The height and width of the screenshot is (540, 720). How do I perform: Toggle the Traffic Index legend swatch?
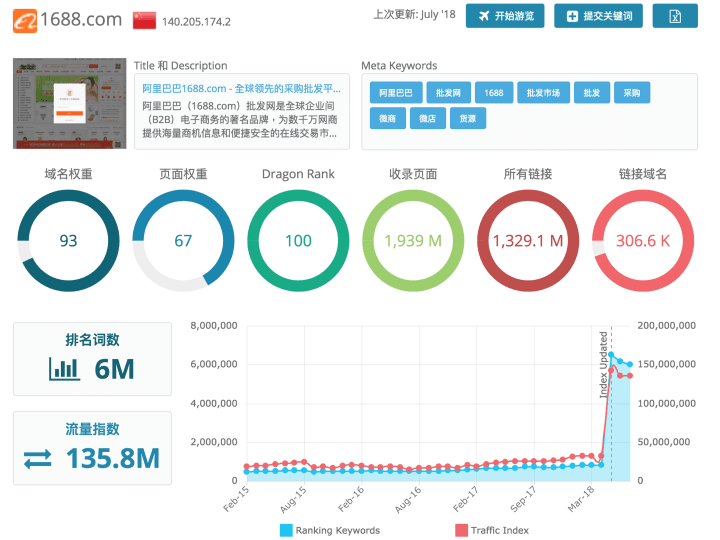tap(461, 530)
